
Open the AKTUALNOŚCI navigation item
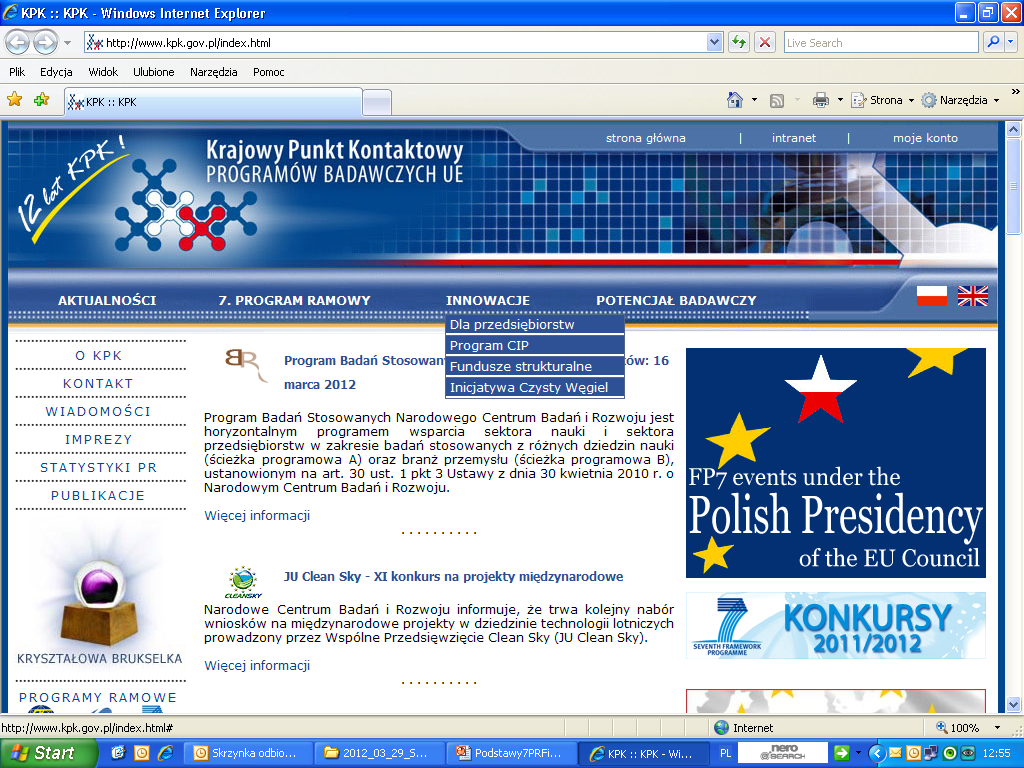pos(106,300)
